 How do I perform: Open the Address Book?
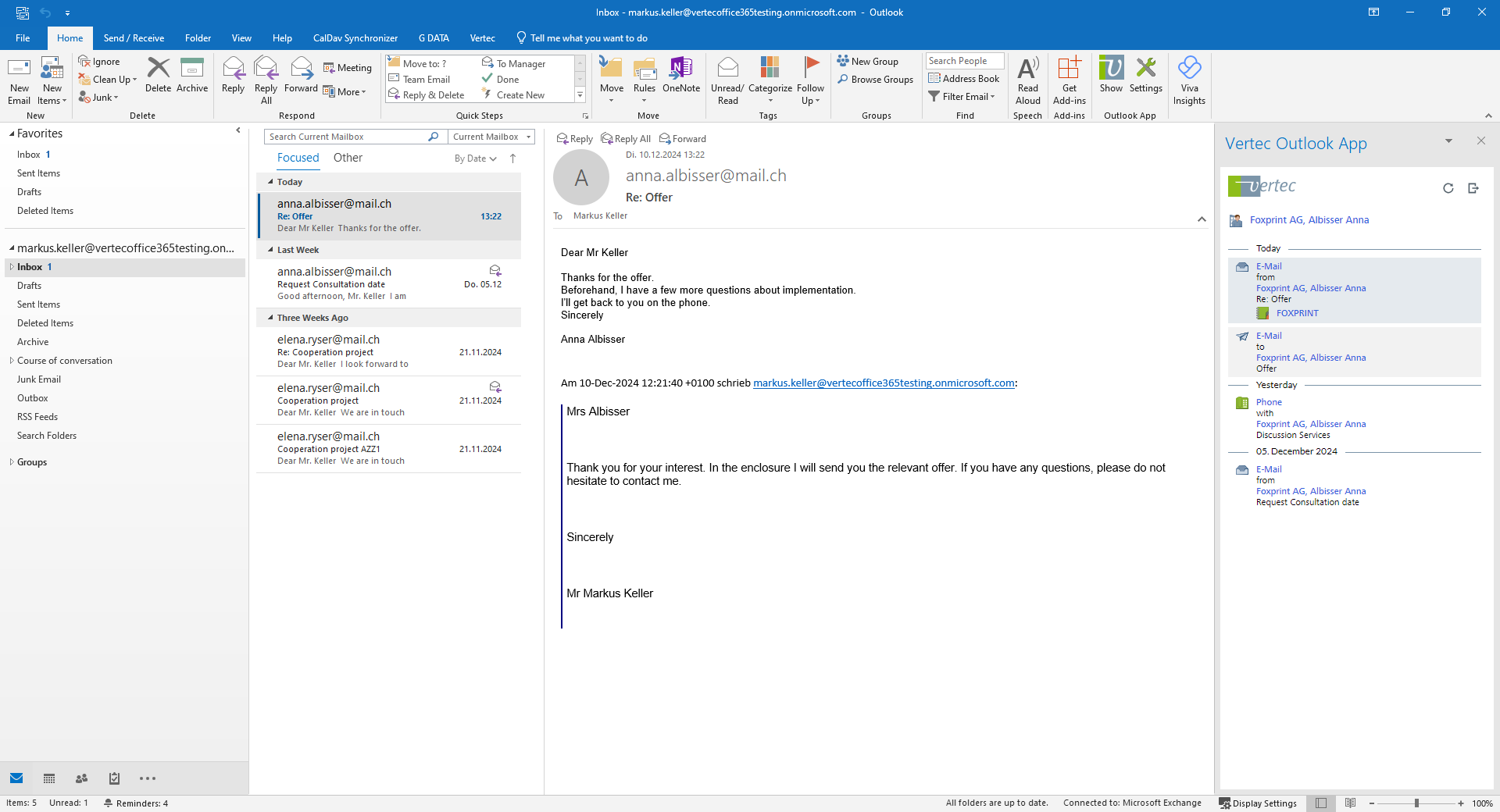click(964, 78)
